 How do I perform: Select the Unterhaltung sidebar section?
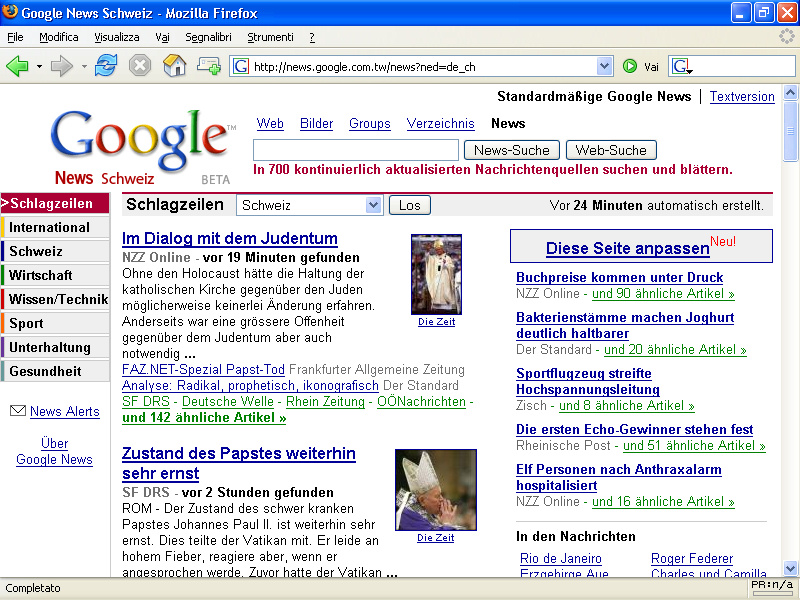pos(55,347)
